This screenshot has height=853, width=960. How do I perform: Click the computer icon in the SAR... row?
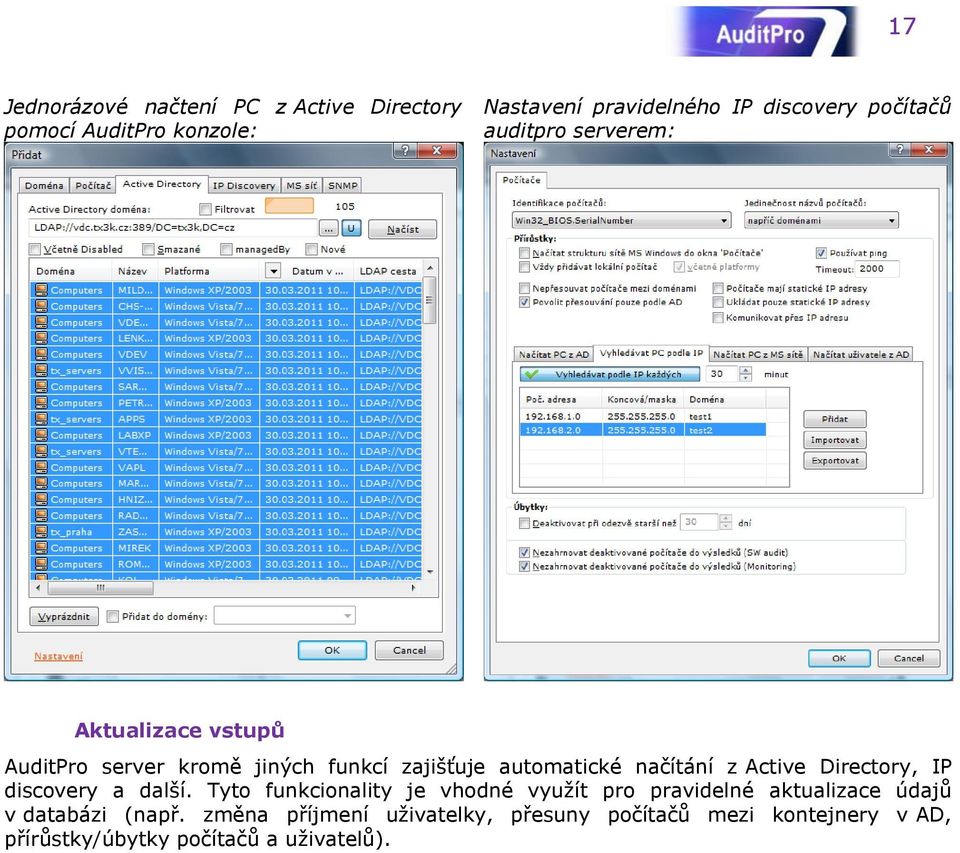click(41, 386)
